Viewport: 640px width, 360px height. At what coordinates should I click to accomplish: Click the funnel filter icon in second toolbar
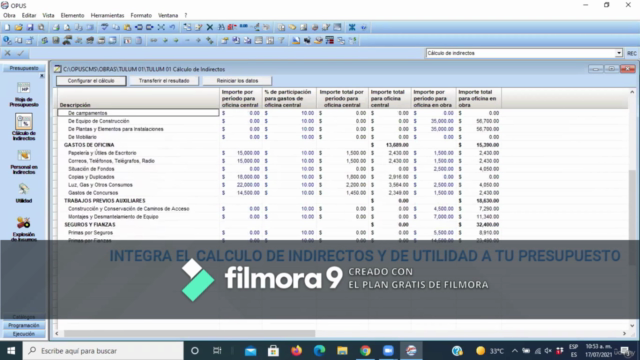281,40
